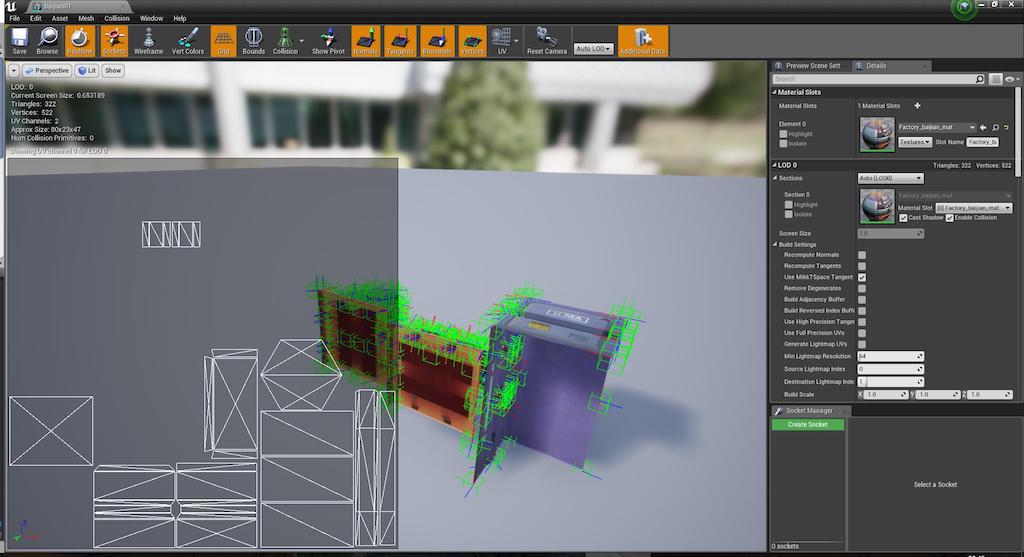The height and width of the screenshot is (557, 1024).
Task: Toggle Sockets display in toolbar
Action: 113,41
